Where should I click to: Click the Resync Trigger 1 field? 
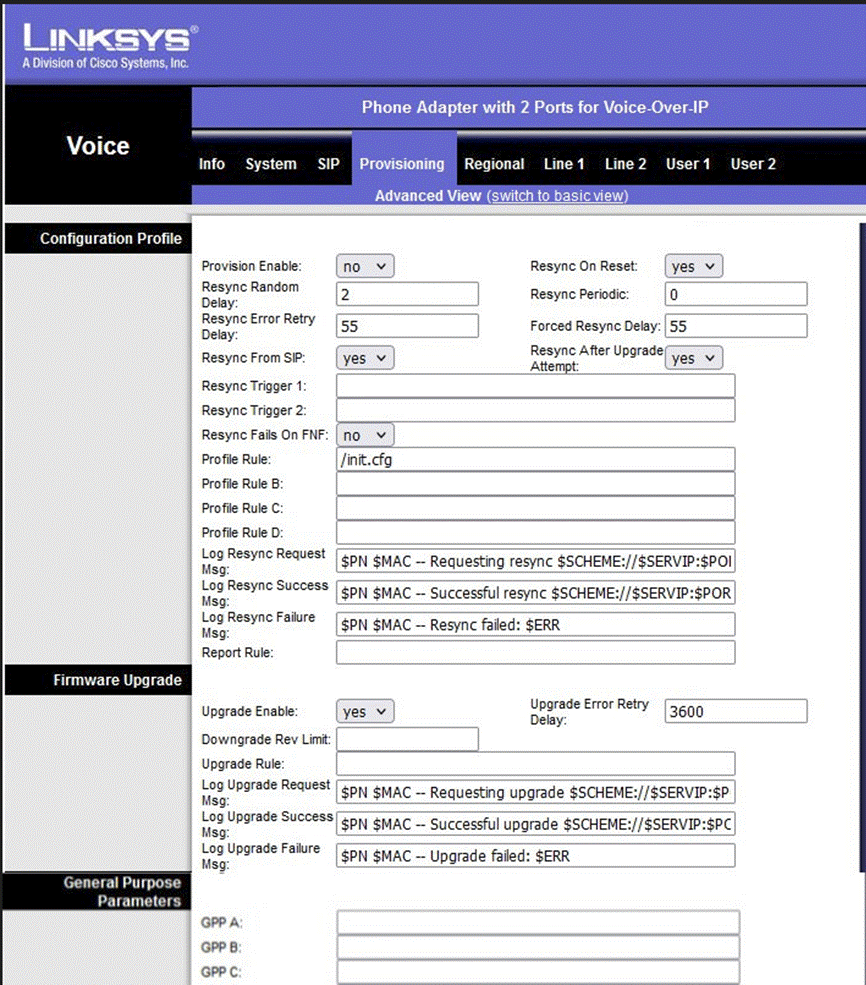point(536,386)
